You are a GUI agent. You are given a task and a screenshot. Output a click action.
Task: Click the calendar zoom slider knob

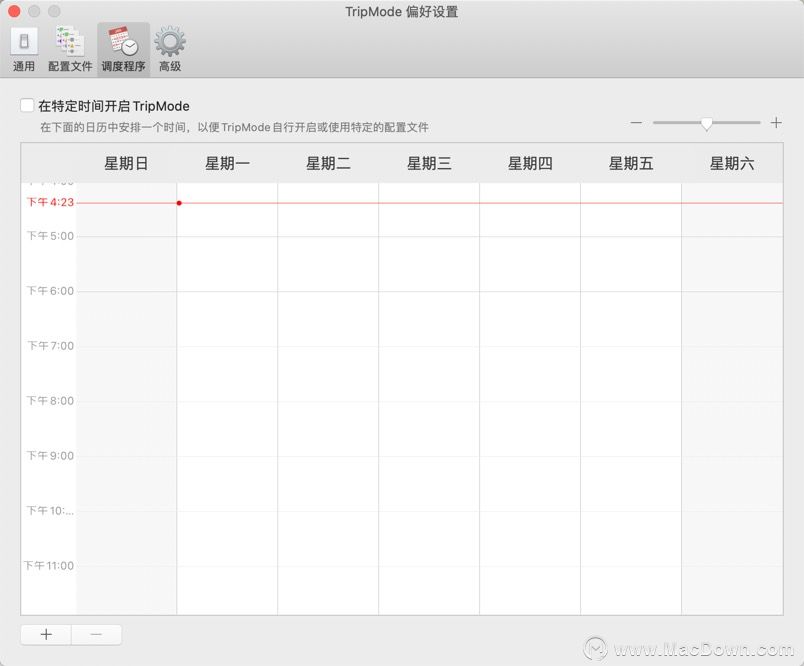pos(707,124)
